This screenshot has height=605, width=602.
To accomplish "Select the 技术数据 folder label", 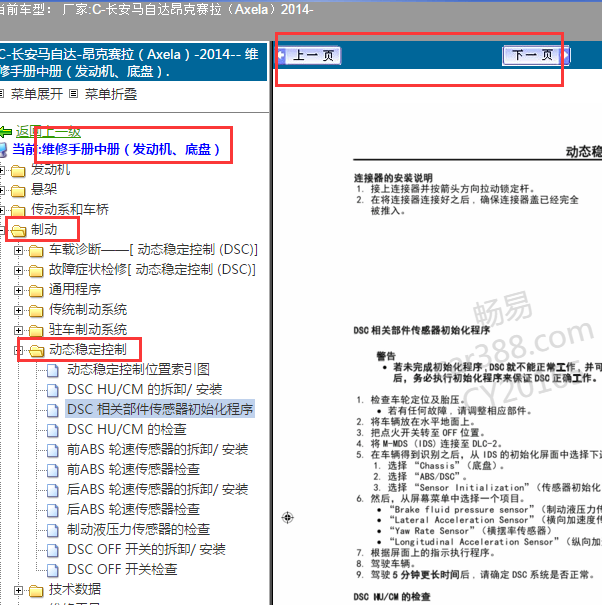I will (75, 589).
